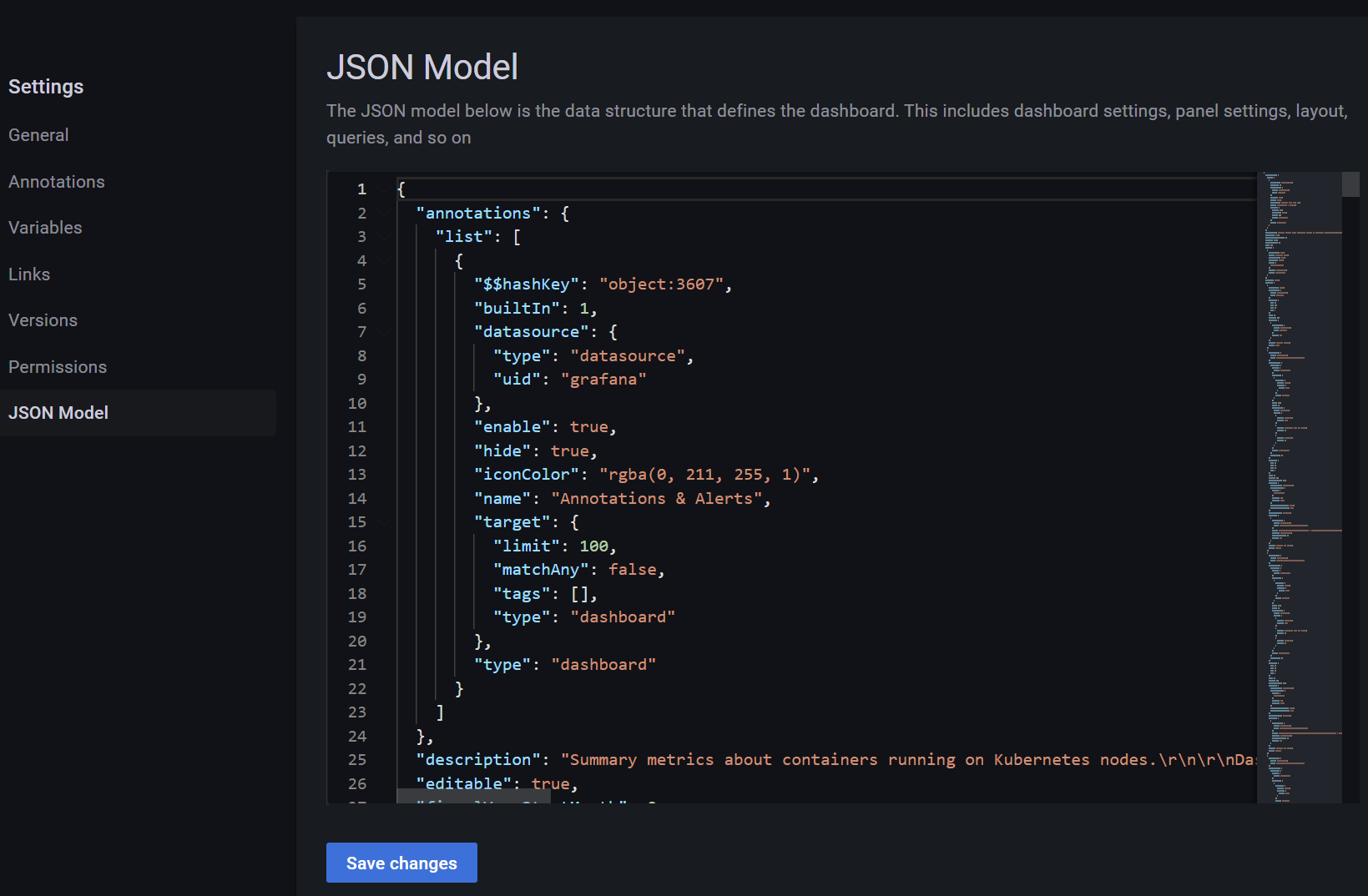Open the Permissions settings section
The image size is (1368, 896).
pos(58,367)
